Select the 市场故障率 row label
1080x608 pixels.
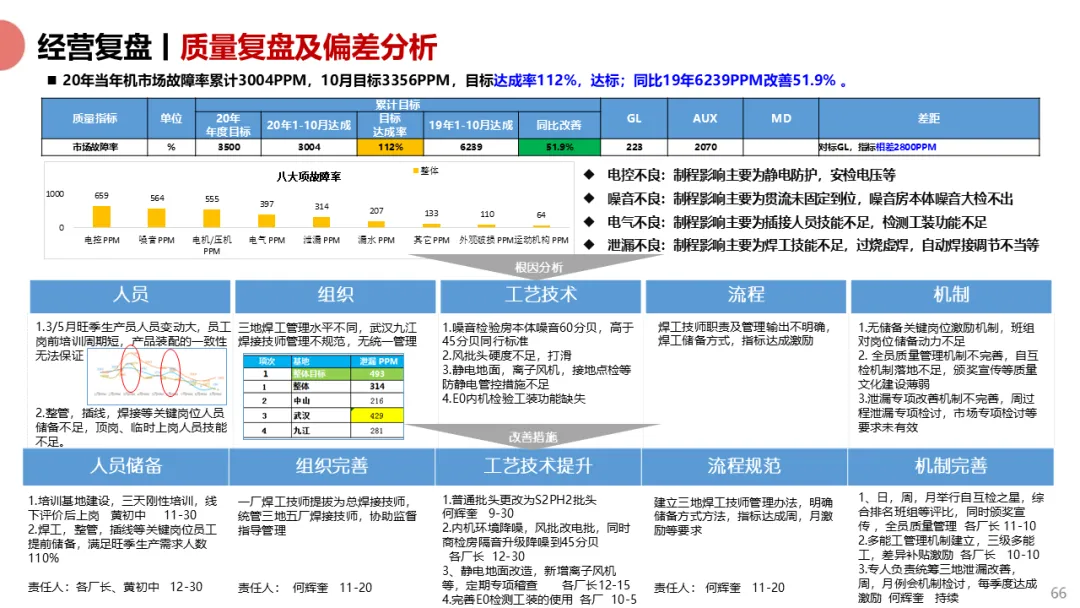click(x=94, y=147)
